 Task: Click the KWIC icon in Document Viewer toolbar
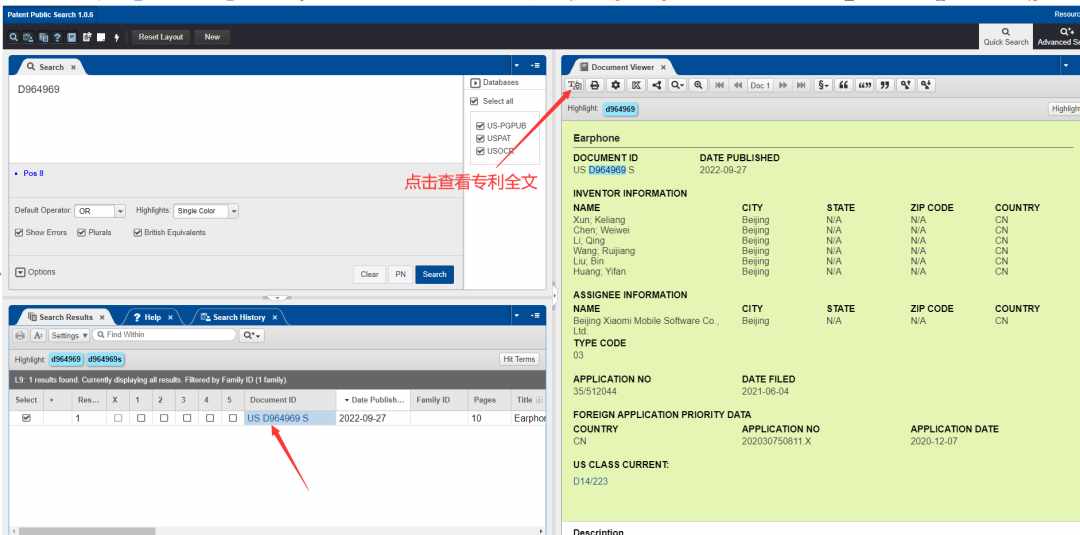(636, 85)
